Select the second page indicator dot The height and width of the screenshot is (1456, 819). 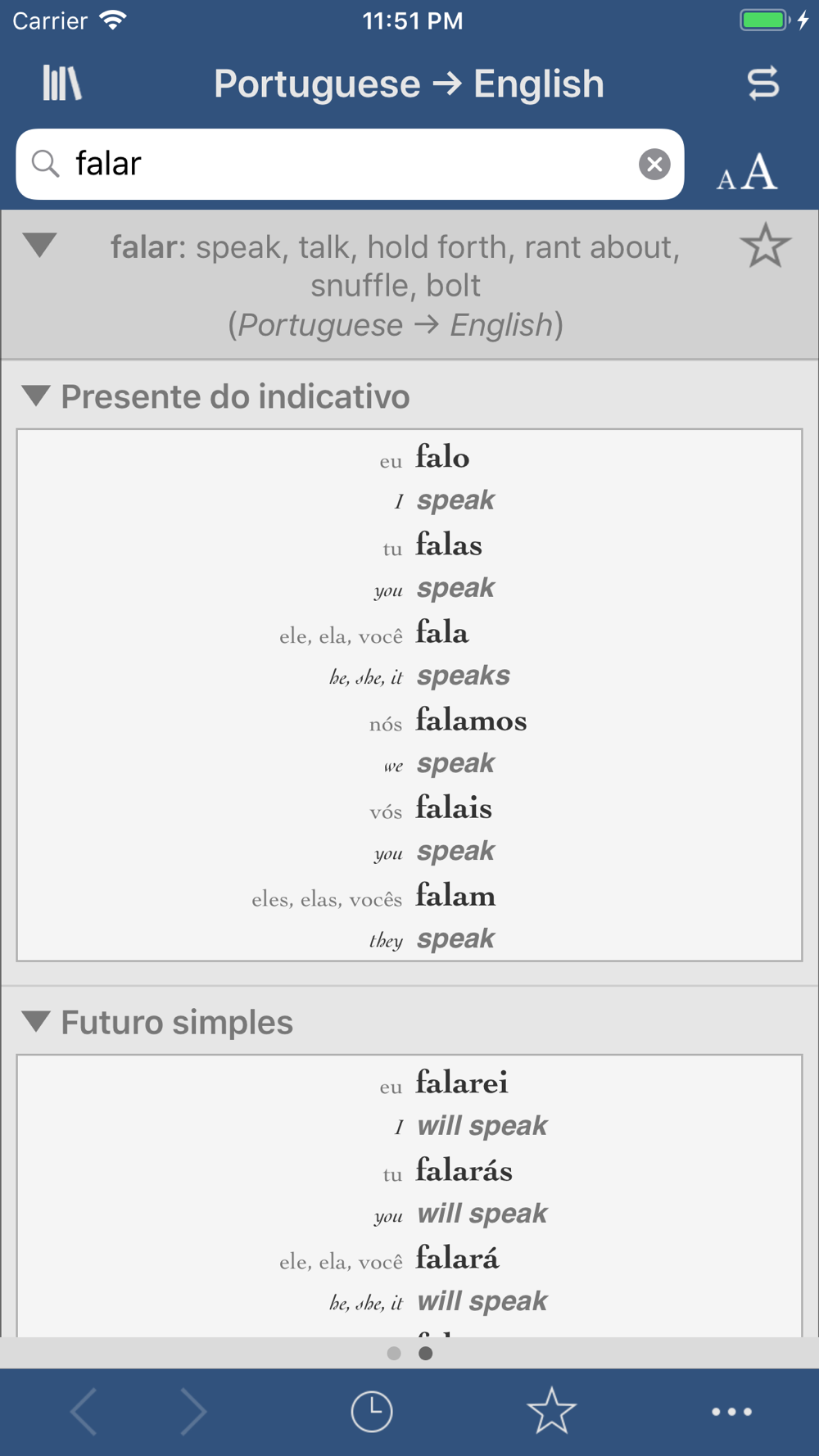point(426,1353)
